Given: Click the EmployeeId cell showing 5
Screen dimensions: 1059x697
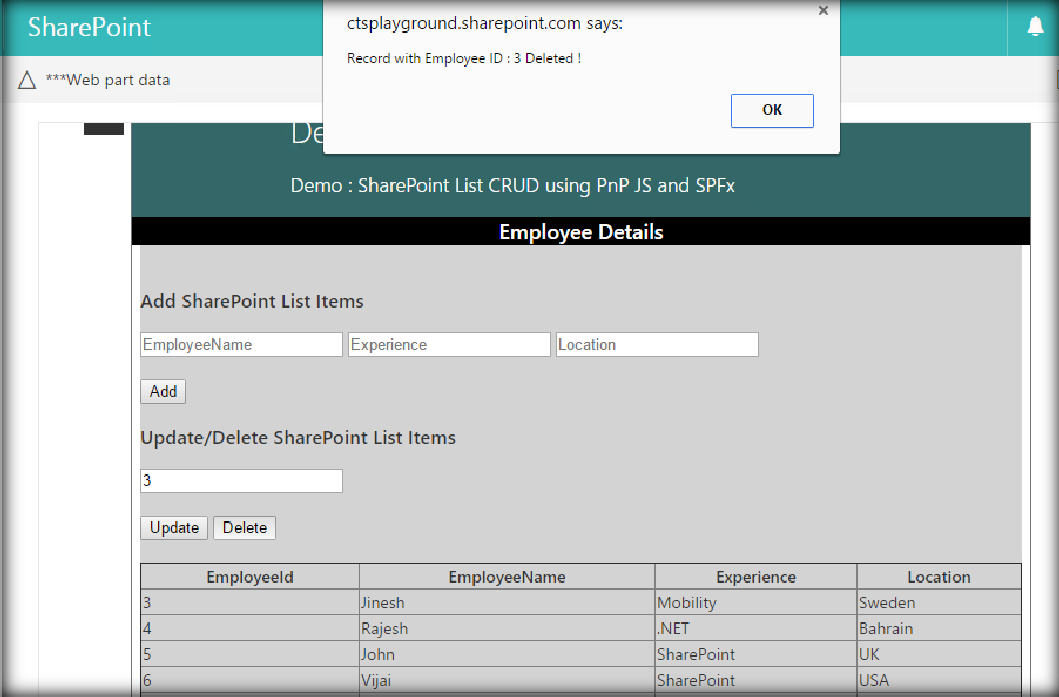Looking at the screenshot, I should [250, 654].
